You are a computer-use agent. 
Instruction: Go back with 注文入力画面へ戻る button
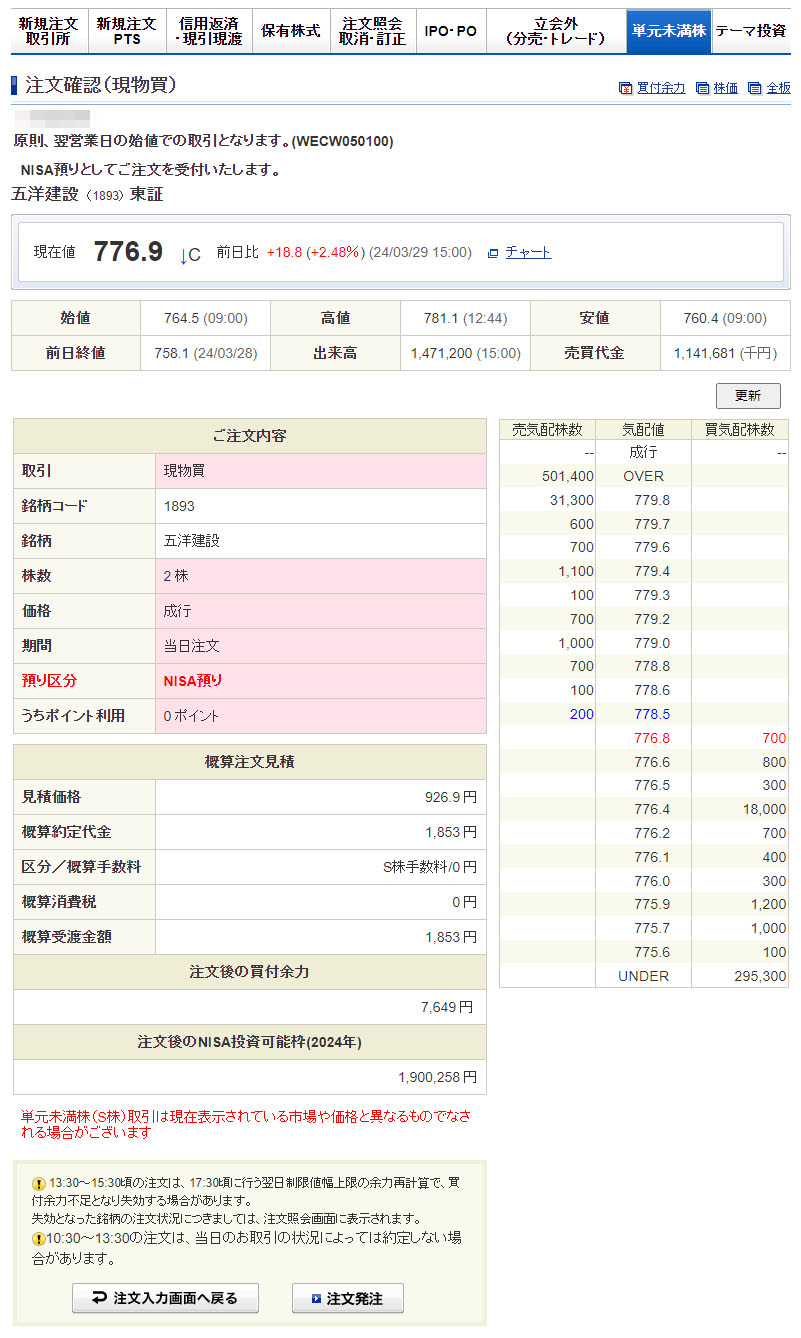pyautogui.click(x=165, y=1298)
